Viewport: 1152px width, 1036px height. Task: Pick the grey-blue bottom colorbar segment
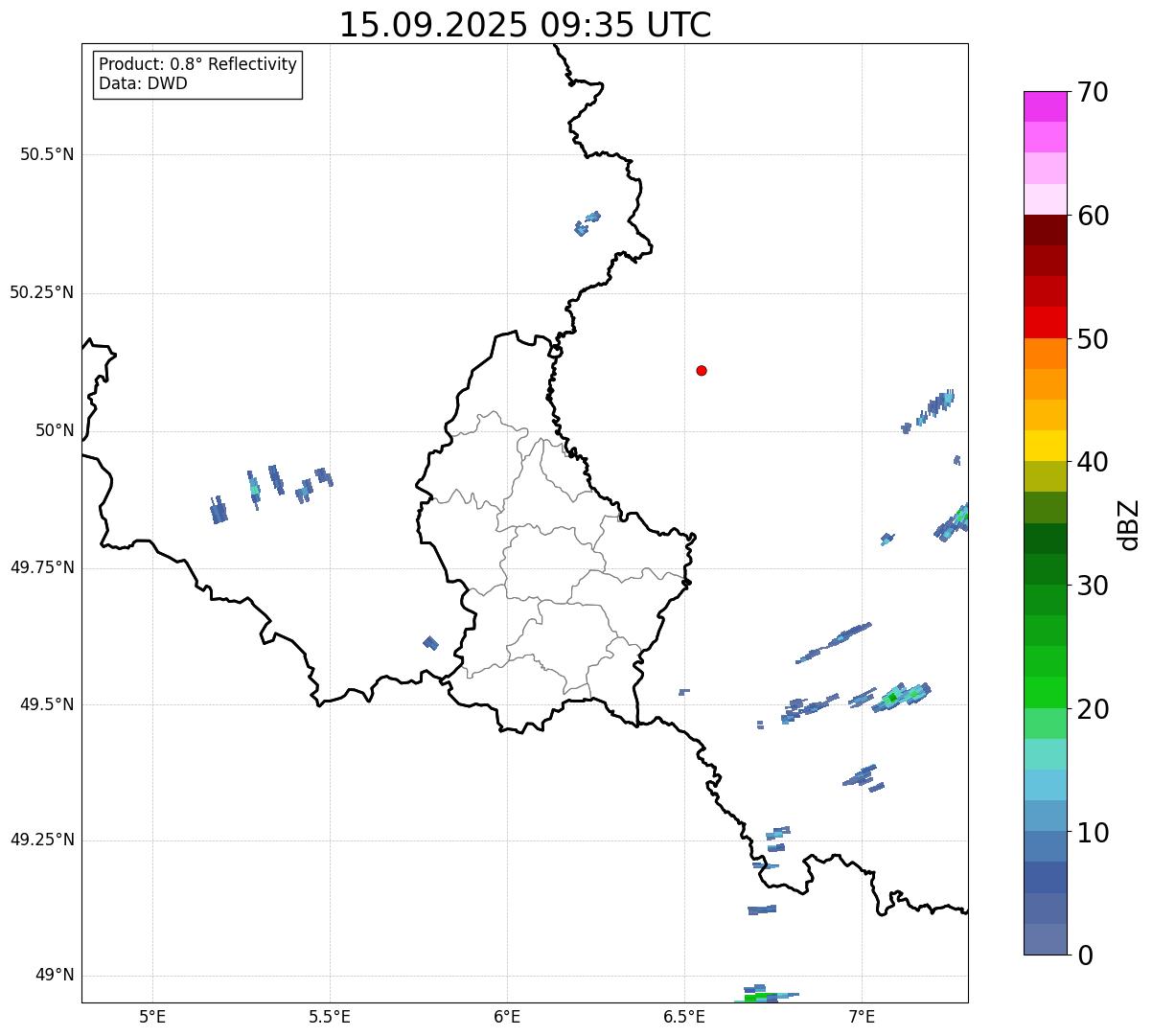pyautogui.click(x=1045, y=939)
